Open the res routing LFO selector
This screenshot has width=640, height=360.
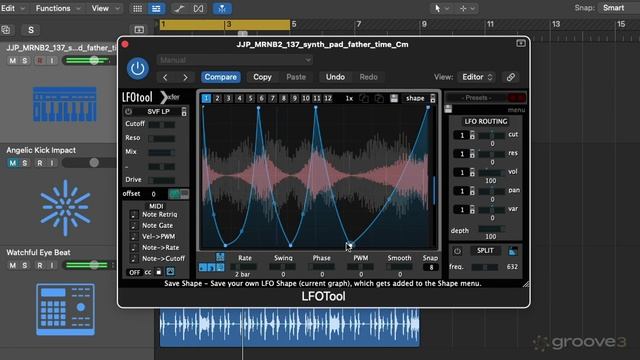coord(464,154)
